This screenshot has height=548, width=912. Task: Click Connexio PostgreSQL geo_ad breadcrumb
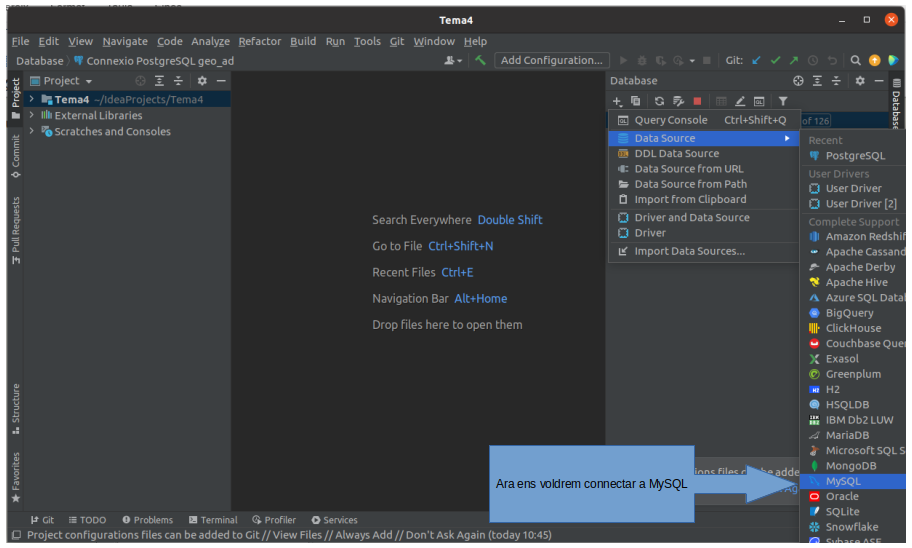pos(154,61)
